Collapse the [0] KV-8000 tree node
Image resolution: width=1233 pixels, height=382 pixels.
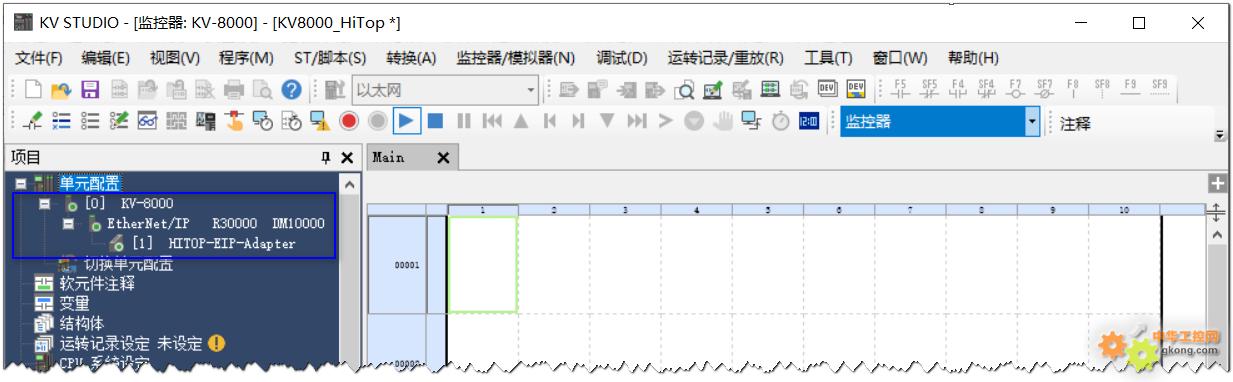44,204
